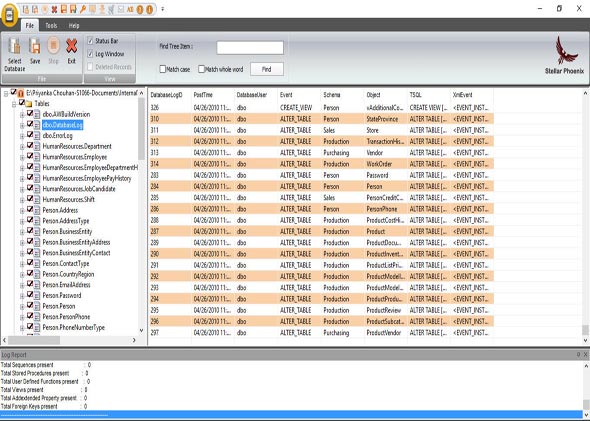Screen dimensions: 590x421
Task: Click the tree panel horizontal scrollbar thumb
Action: pyautogui.click(x=34, y=340)
